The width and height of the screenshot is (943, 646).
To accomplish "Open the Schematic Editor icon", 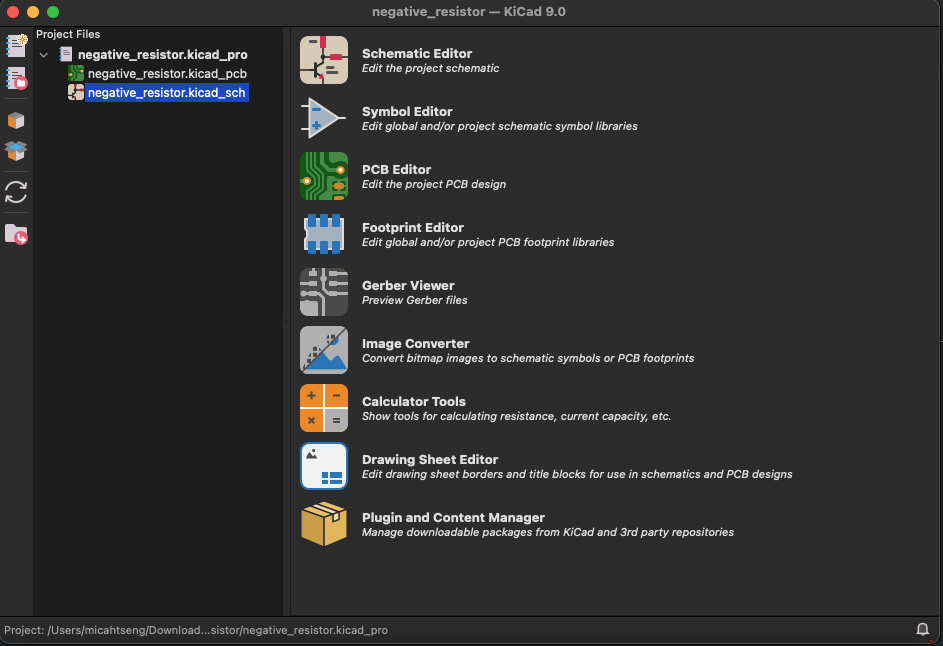I will point(324,60).
